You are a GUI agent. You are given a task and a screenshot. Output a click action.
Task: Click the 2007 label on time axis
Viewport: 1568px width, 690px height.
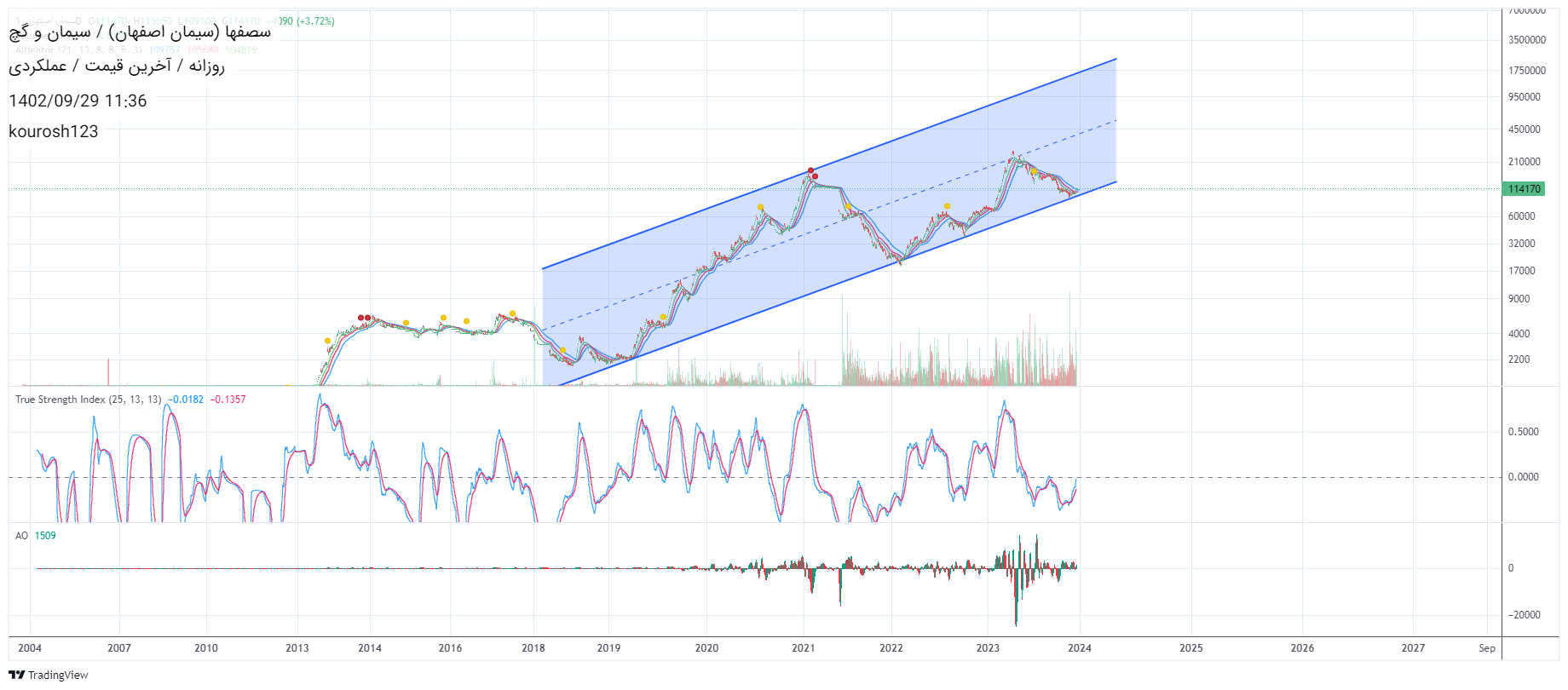pyautogui.click(x=119, y=648)
